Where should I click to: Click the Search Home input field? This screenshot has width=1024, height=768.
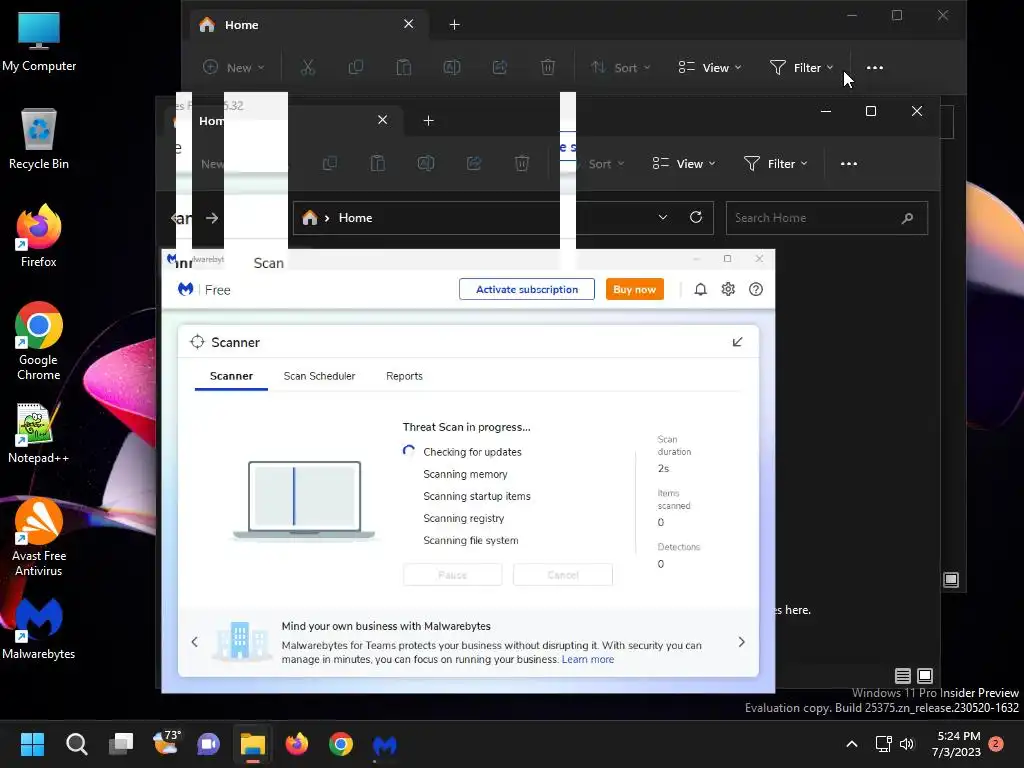point(826,217)
